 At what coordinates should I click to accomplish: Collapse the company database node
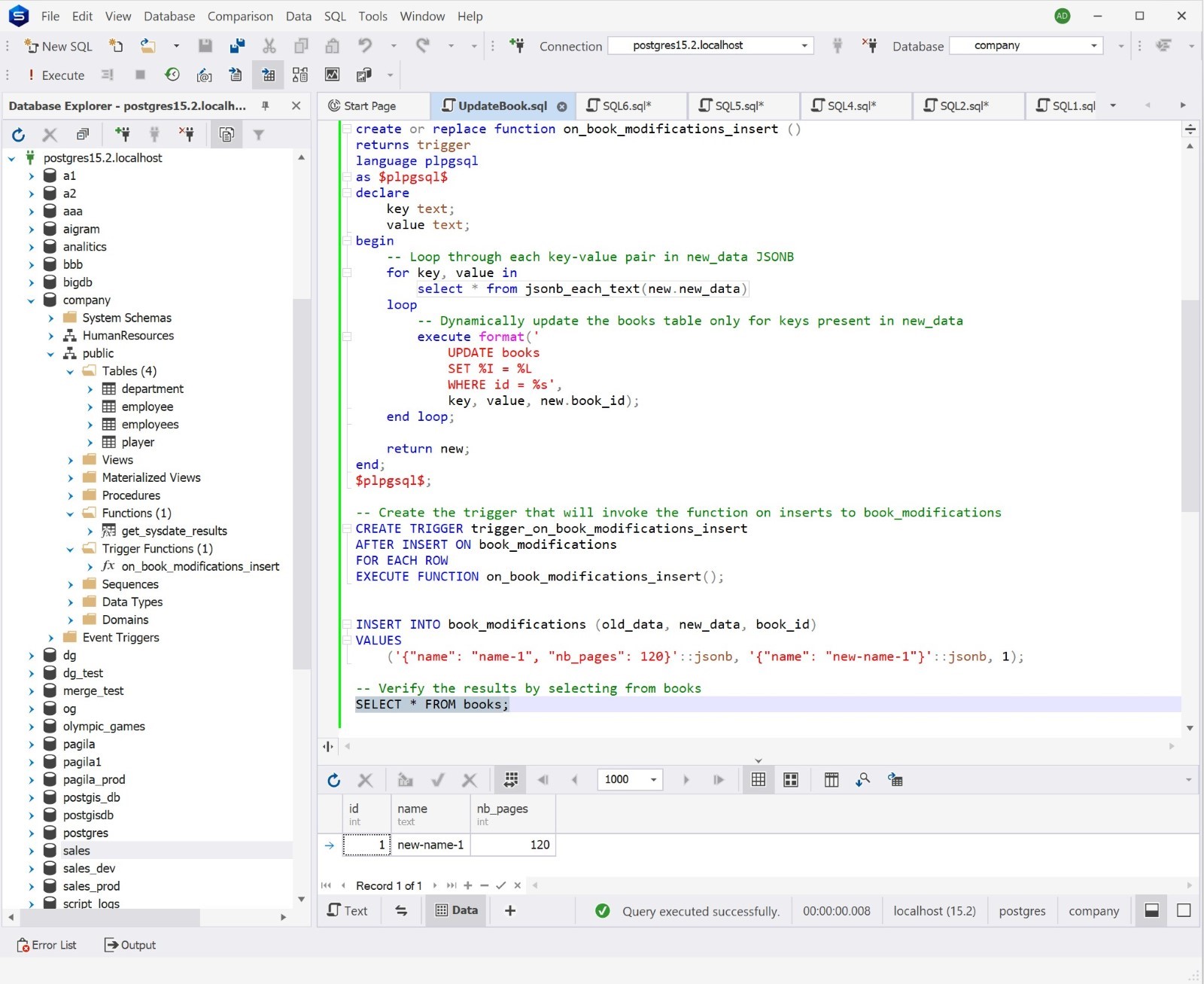(x=31, y=300)
